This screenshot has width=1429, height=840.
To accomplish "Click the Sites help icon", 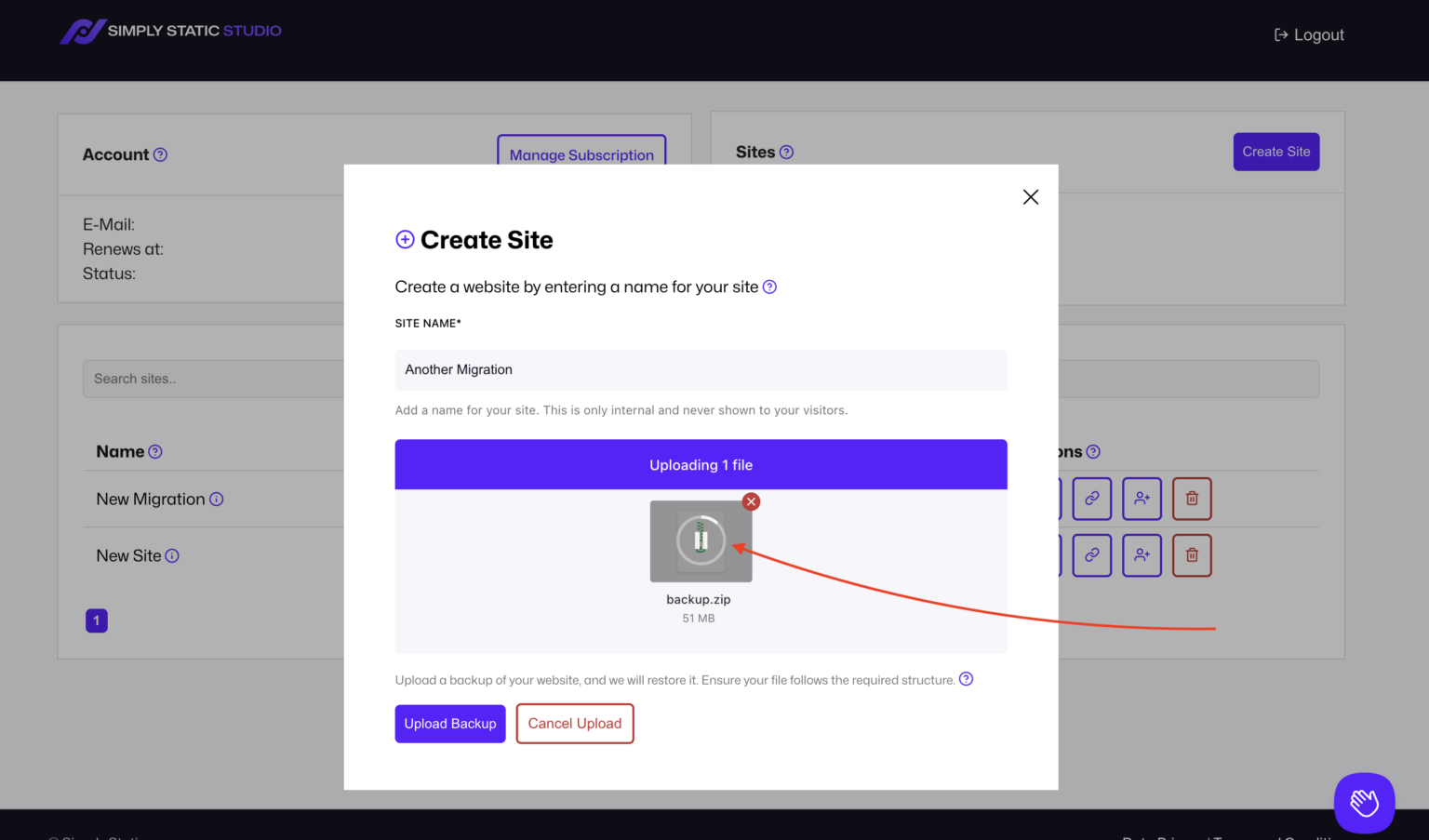I will pyautogui.click(x=786, y=153).
